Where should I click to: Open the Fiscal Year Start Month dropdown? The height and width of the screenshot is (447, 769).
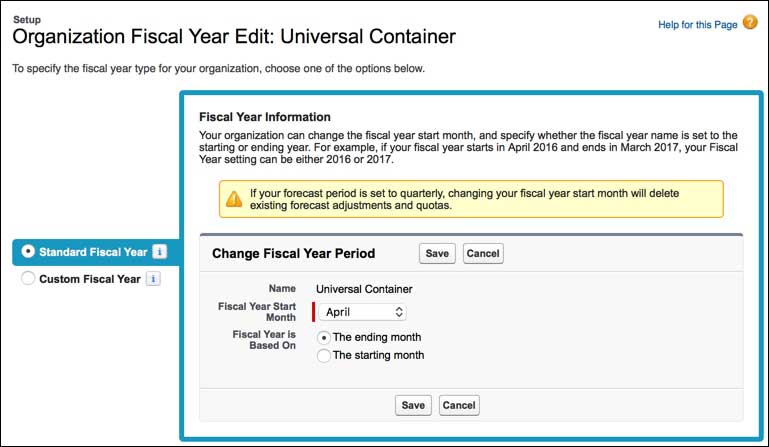tap(364, 312)
